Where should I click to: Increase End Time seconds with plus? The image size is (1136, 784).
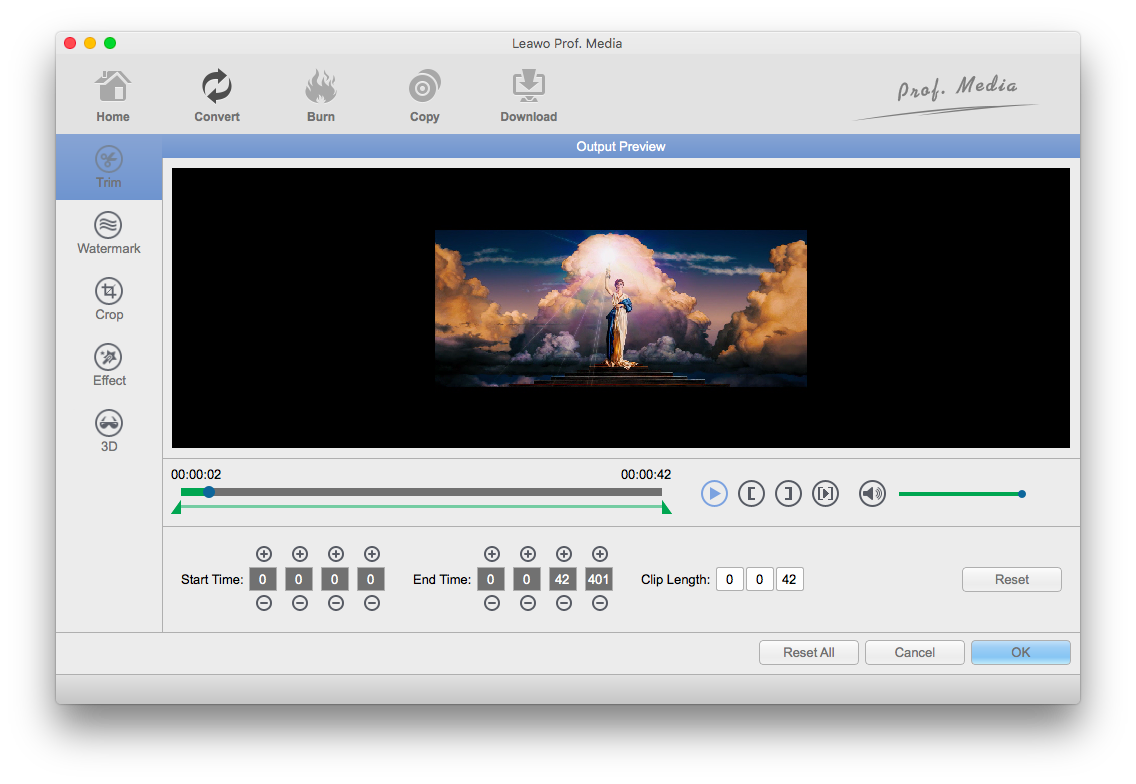pyautogui.click(x=563, y=554)
